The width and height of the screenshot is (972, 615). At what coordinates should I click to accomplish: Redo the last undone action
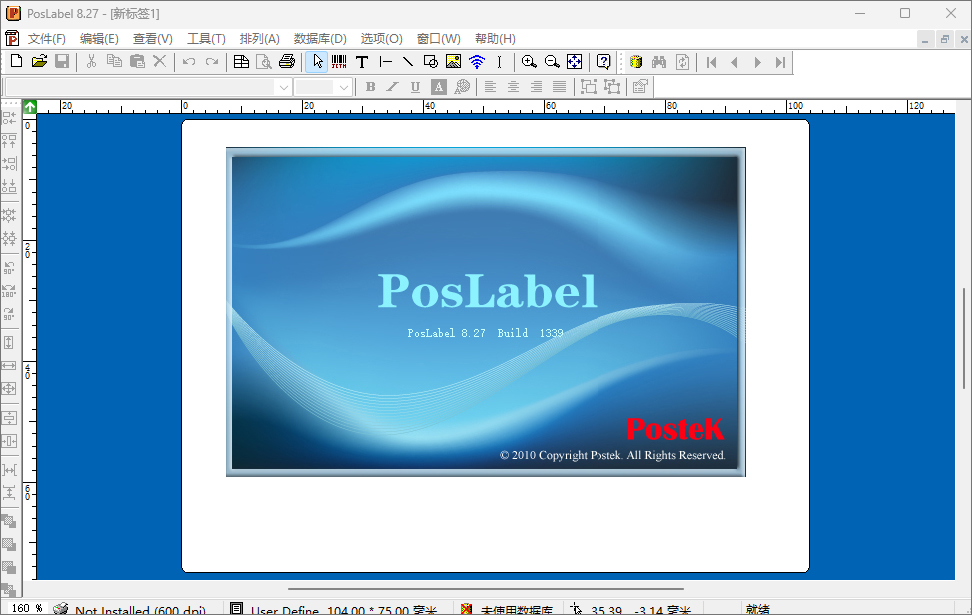tap(212, 61)
